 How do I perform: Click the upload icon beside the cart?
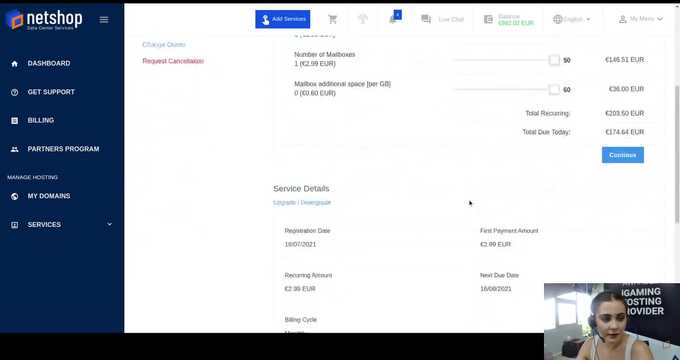tap(363, 19)
